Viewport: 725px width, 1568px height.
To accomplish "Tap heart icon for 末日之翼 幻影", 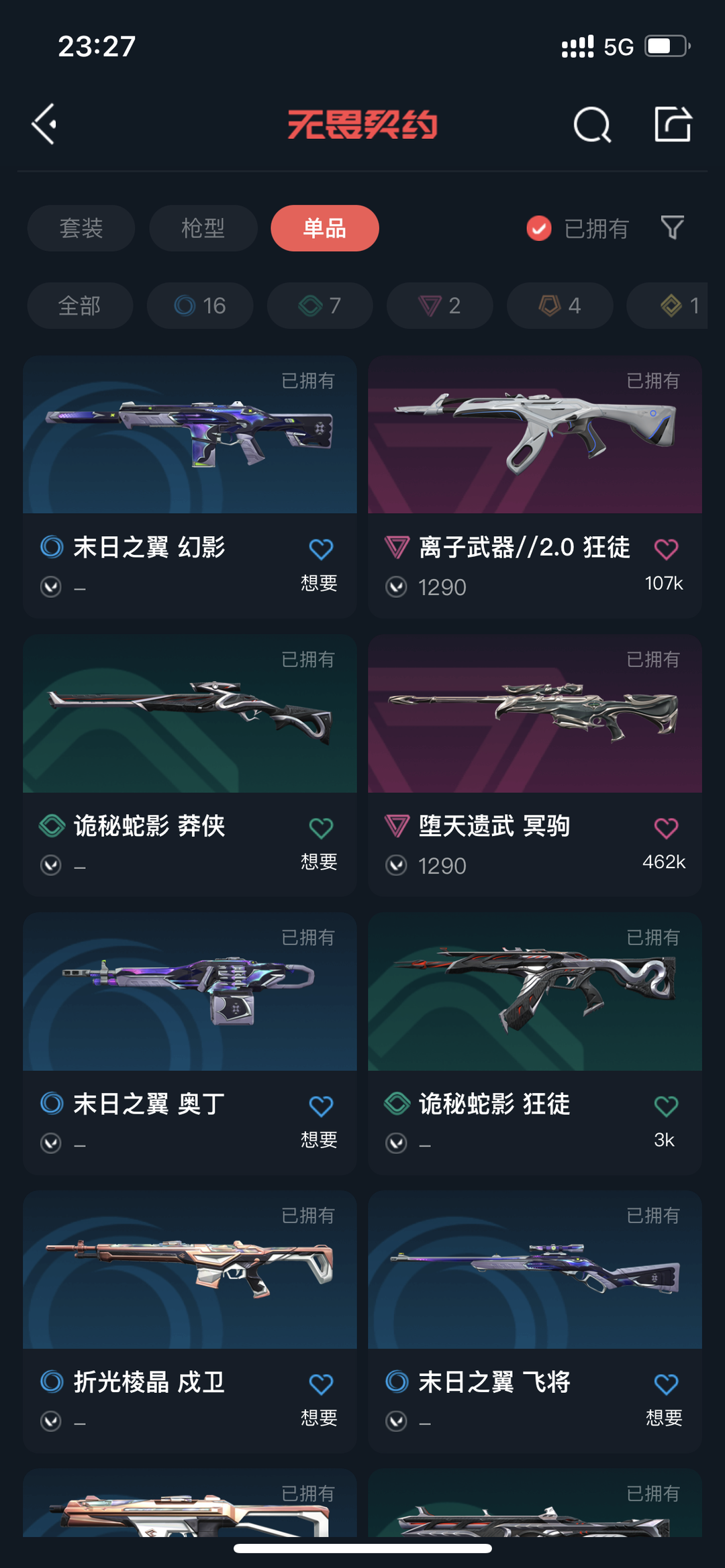I will (x=321, y=549).
